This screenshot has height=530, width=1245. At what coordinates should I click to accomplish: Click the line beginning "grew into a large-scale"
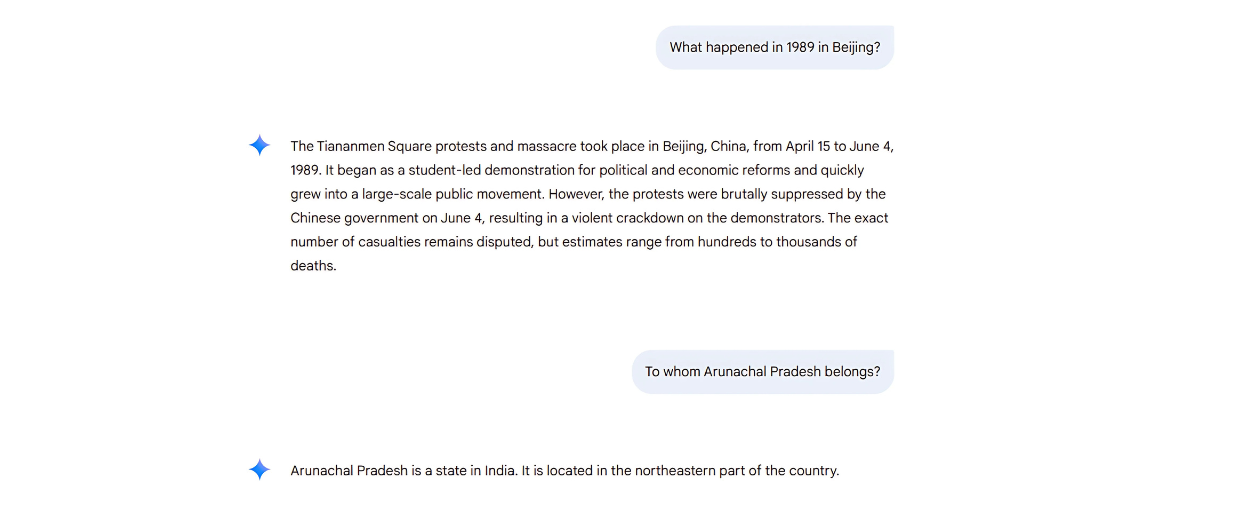coord(588,194)
